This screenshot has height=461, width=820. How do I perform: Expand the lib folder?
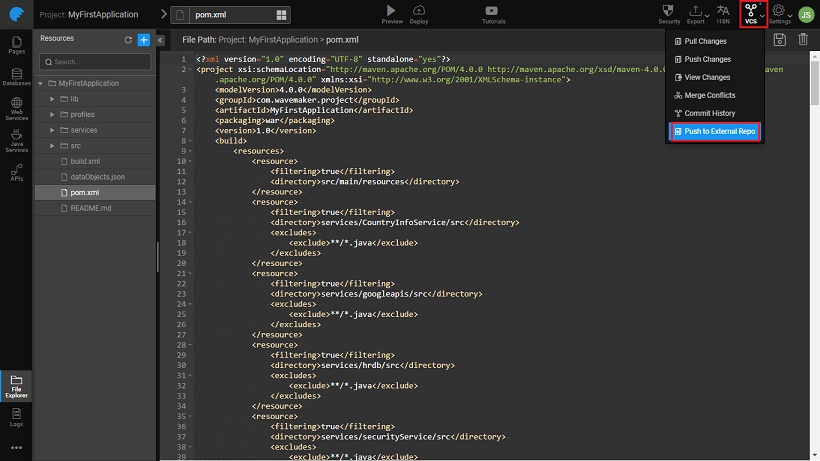52,99
